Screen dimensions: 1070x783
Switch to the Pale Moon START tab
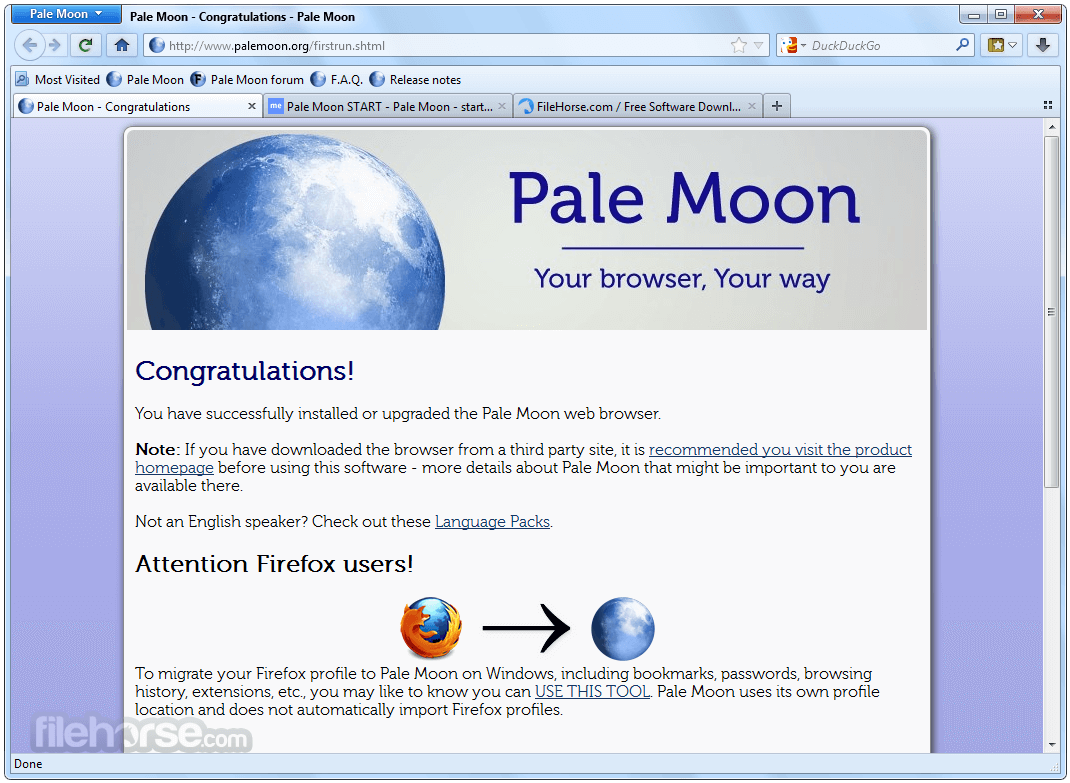coord(380,105)
